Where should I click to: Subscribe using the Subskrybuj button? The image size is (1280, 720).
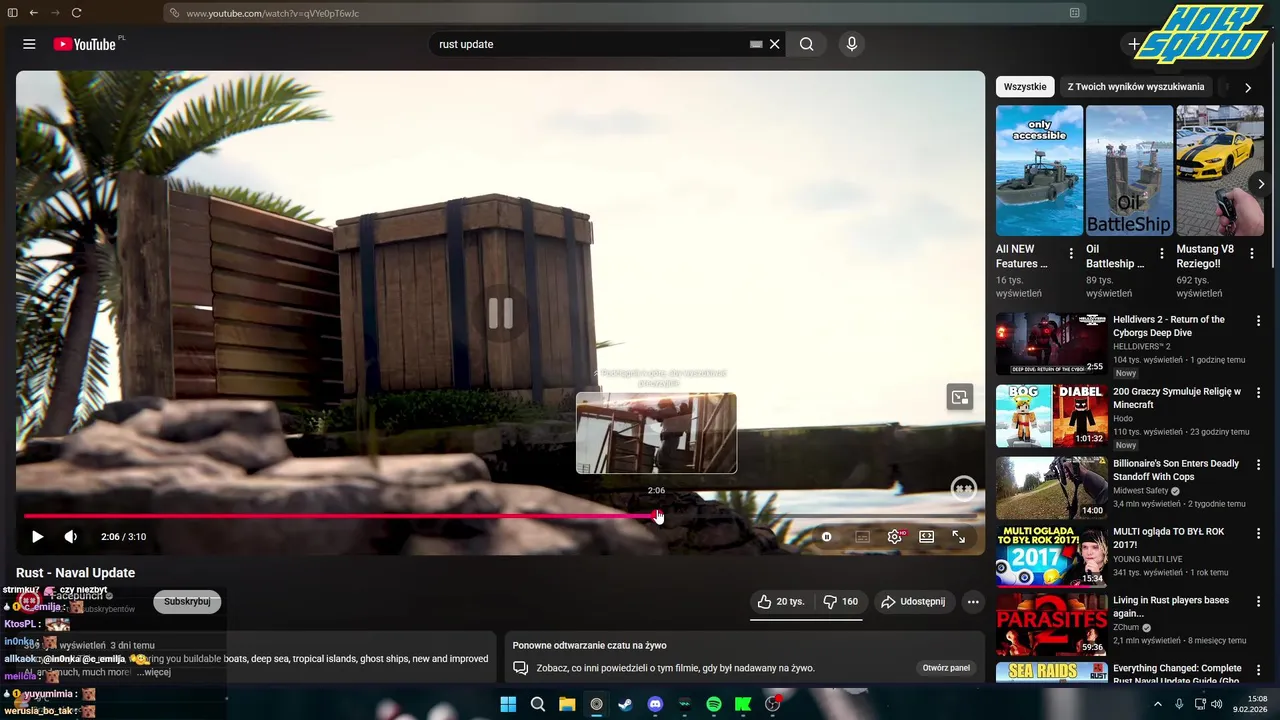coord(187,601)
